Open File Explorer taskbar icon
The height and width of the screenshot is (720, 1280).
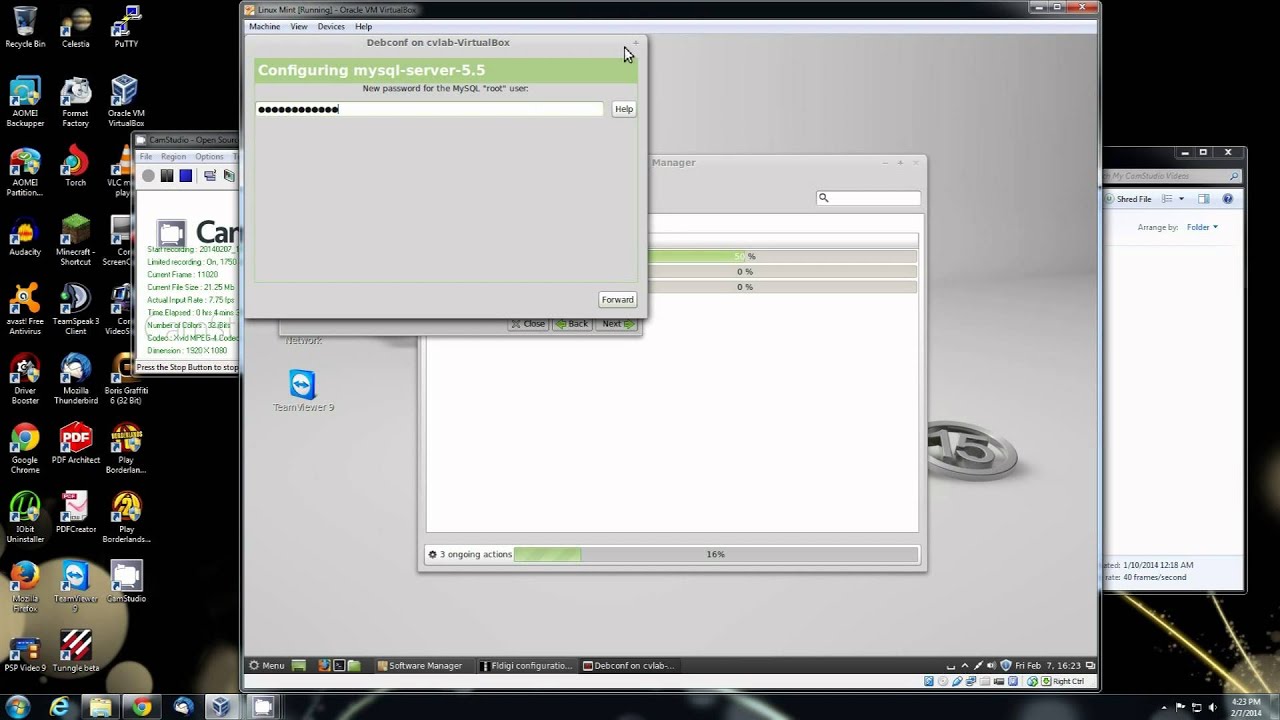[x=101, y=707]
